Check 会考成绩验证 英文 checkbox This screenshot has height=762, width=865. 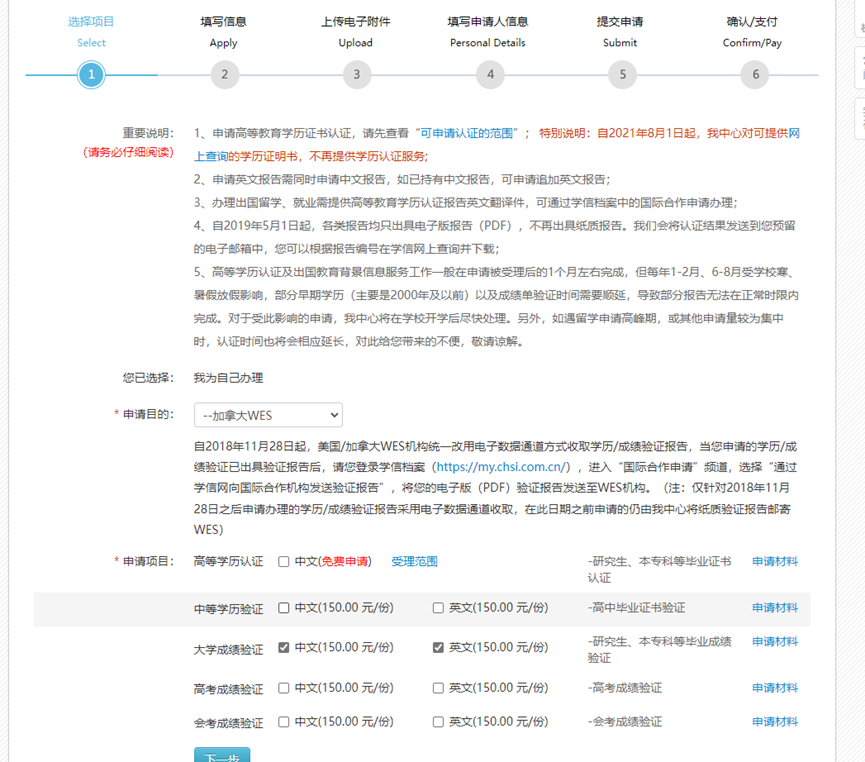point(438,722)
